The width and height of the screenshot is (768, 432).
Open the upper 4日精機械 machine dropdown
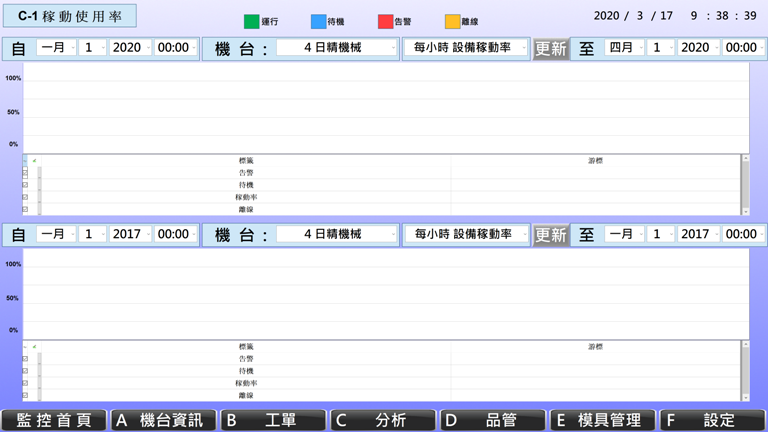[x=336, y=48]
